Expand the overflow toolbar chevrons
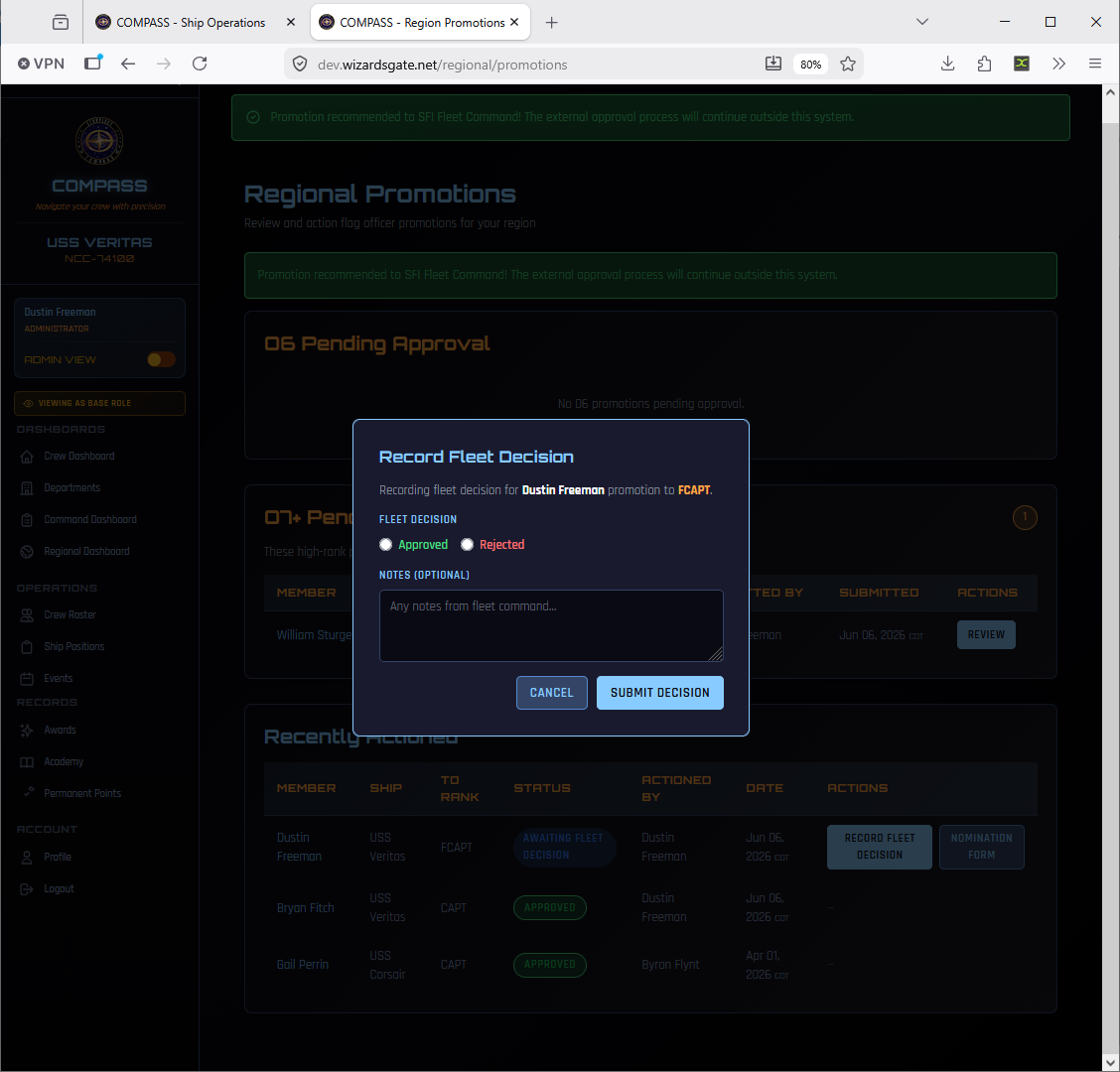The height and width of the screenshot is (1072, 1120). point(1058,64)
